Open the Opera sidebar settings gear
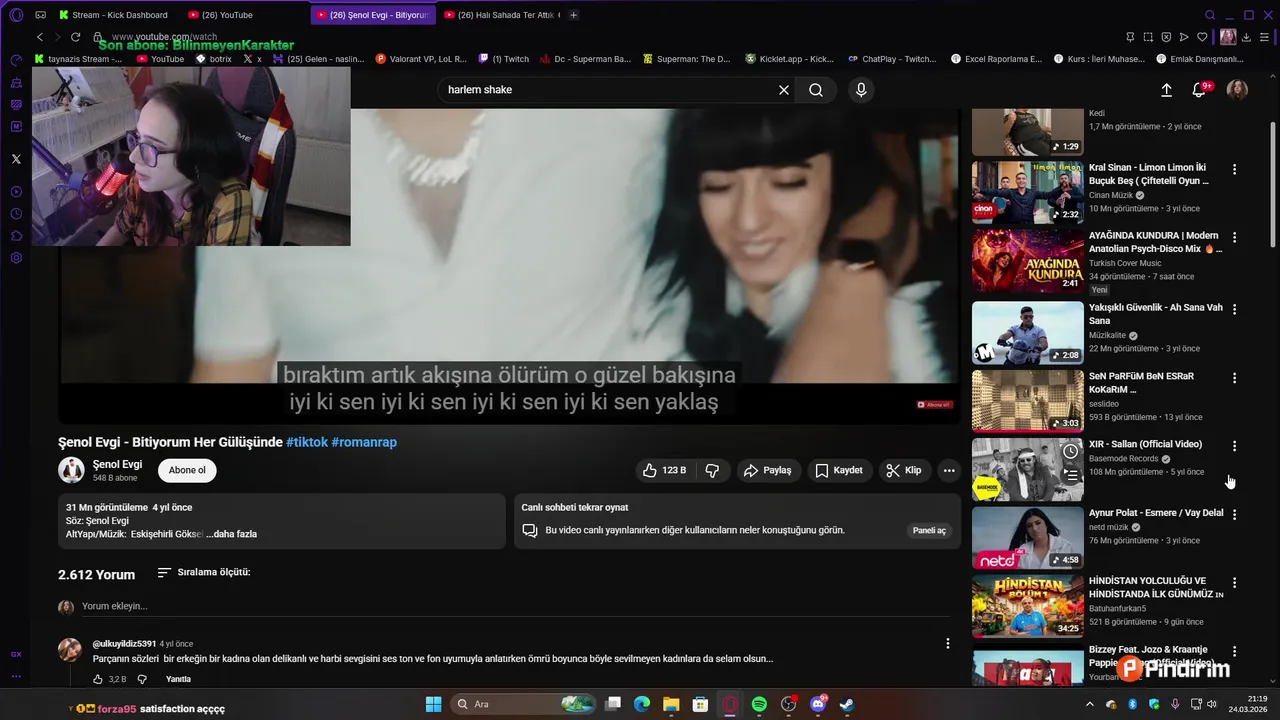The image size is (1280, 720). (x=16, y=258)
